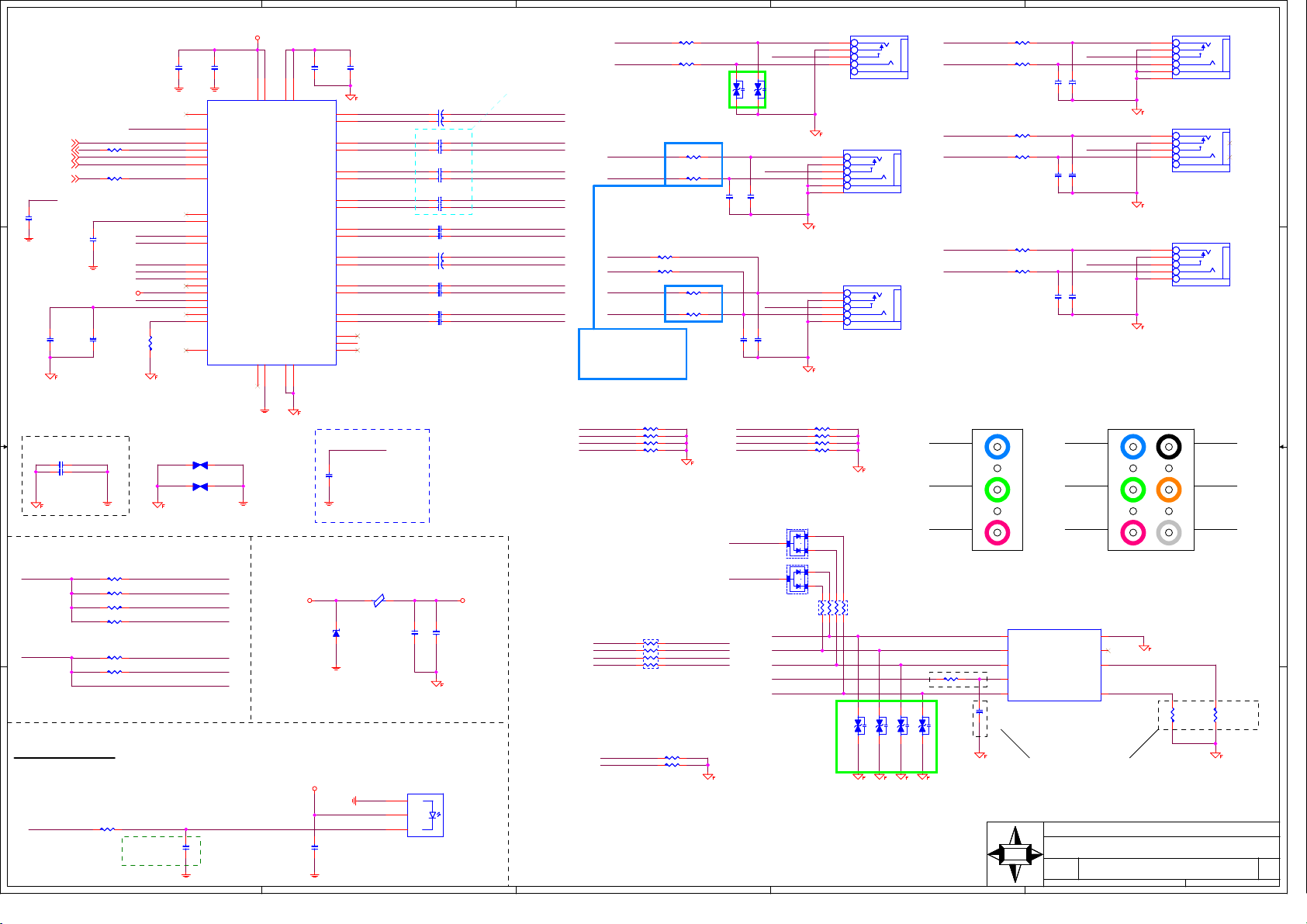Click test point circle above main IC

[258, 37]
